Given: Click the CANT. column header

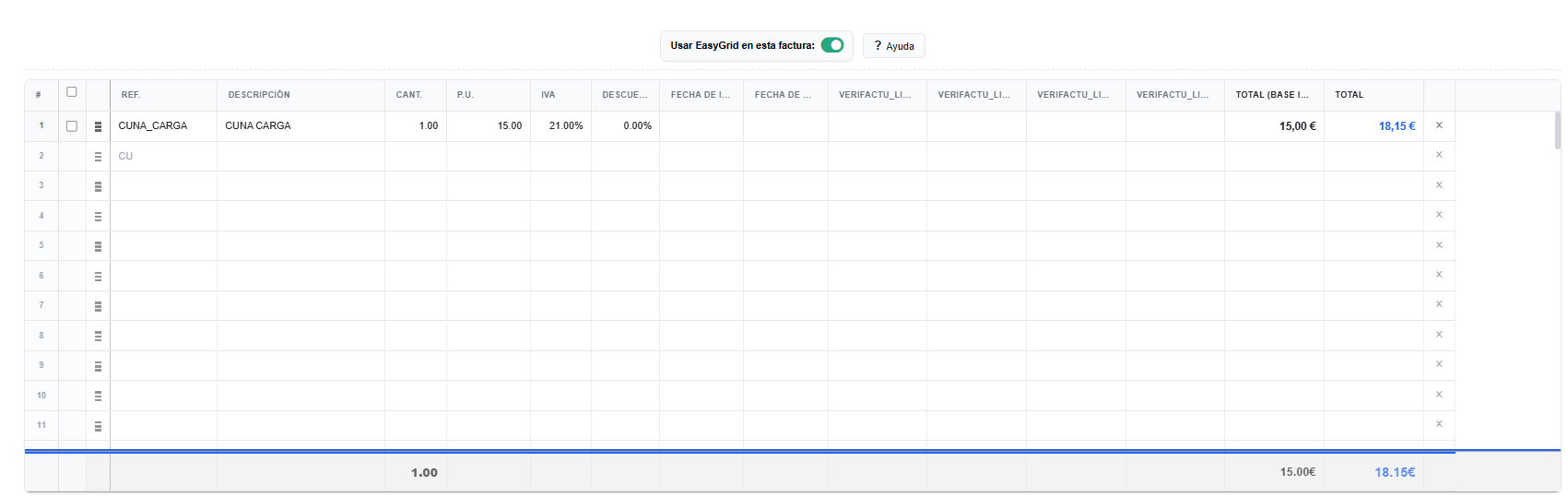Looking at the screenshot, I should 416,95.
